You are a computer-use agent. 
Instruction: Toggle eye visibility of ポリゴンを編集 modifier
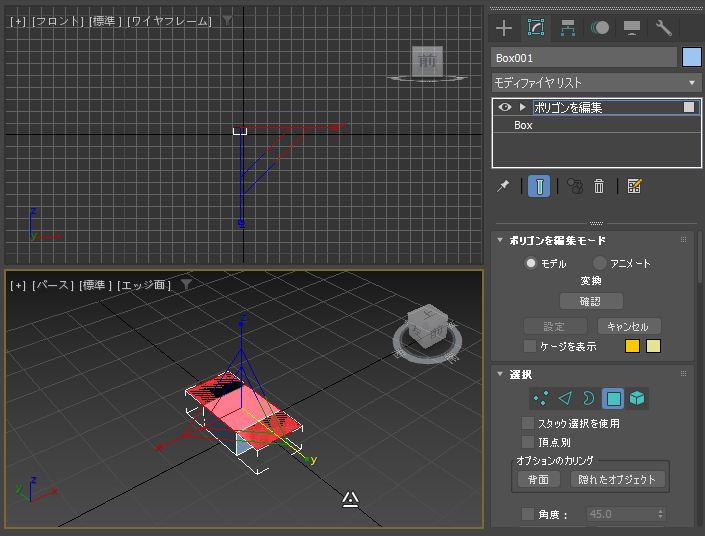point(505,107)
